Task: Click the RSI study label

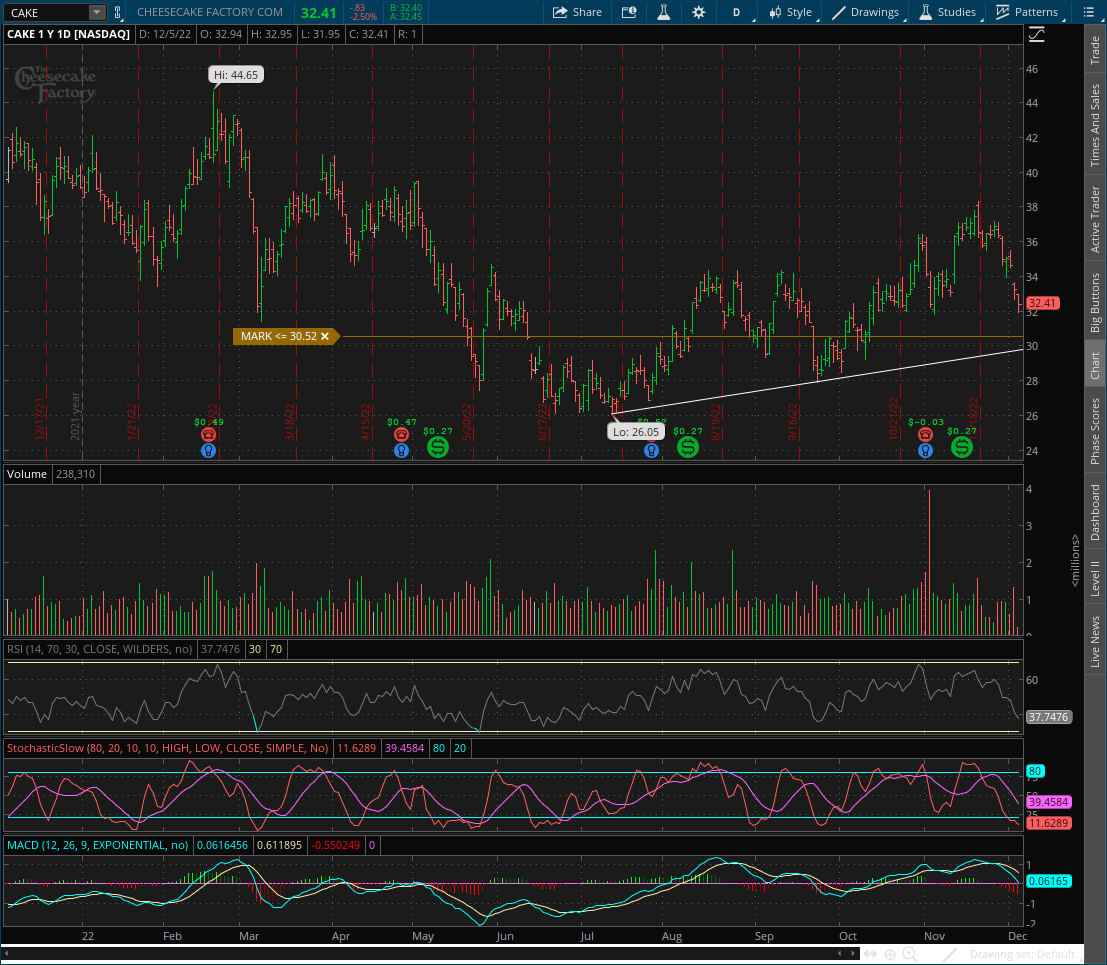Action: pyautogui.click(x=100, y=649)
